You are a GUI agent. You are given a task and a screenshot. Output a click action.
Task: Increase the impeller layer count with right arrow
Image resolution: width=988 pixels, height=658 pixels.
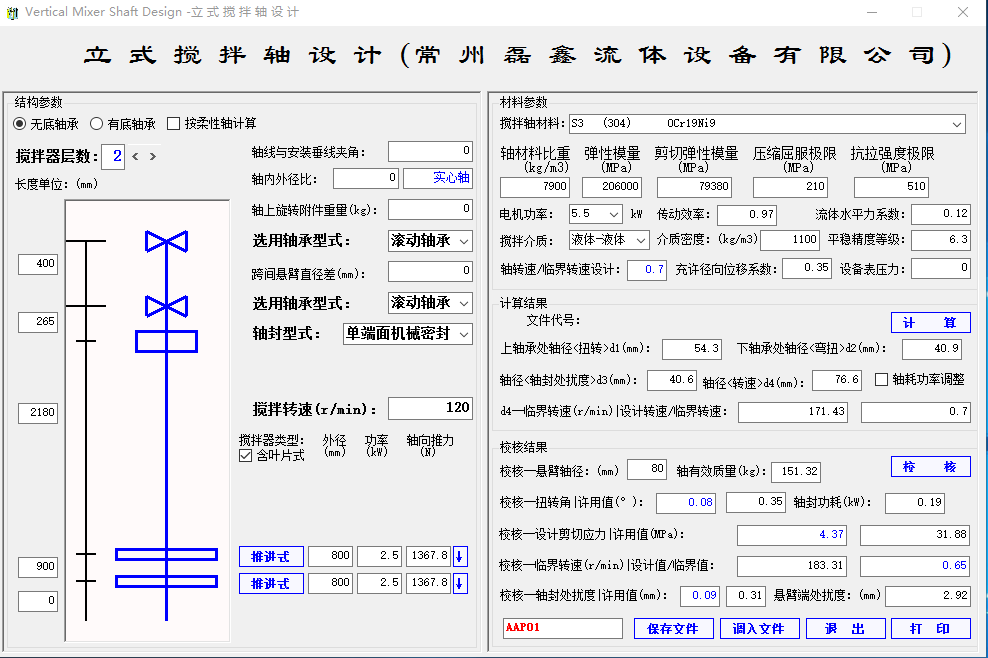[152, 156]
